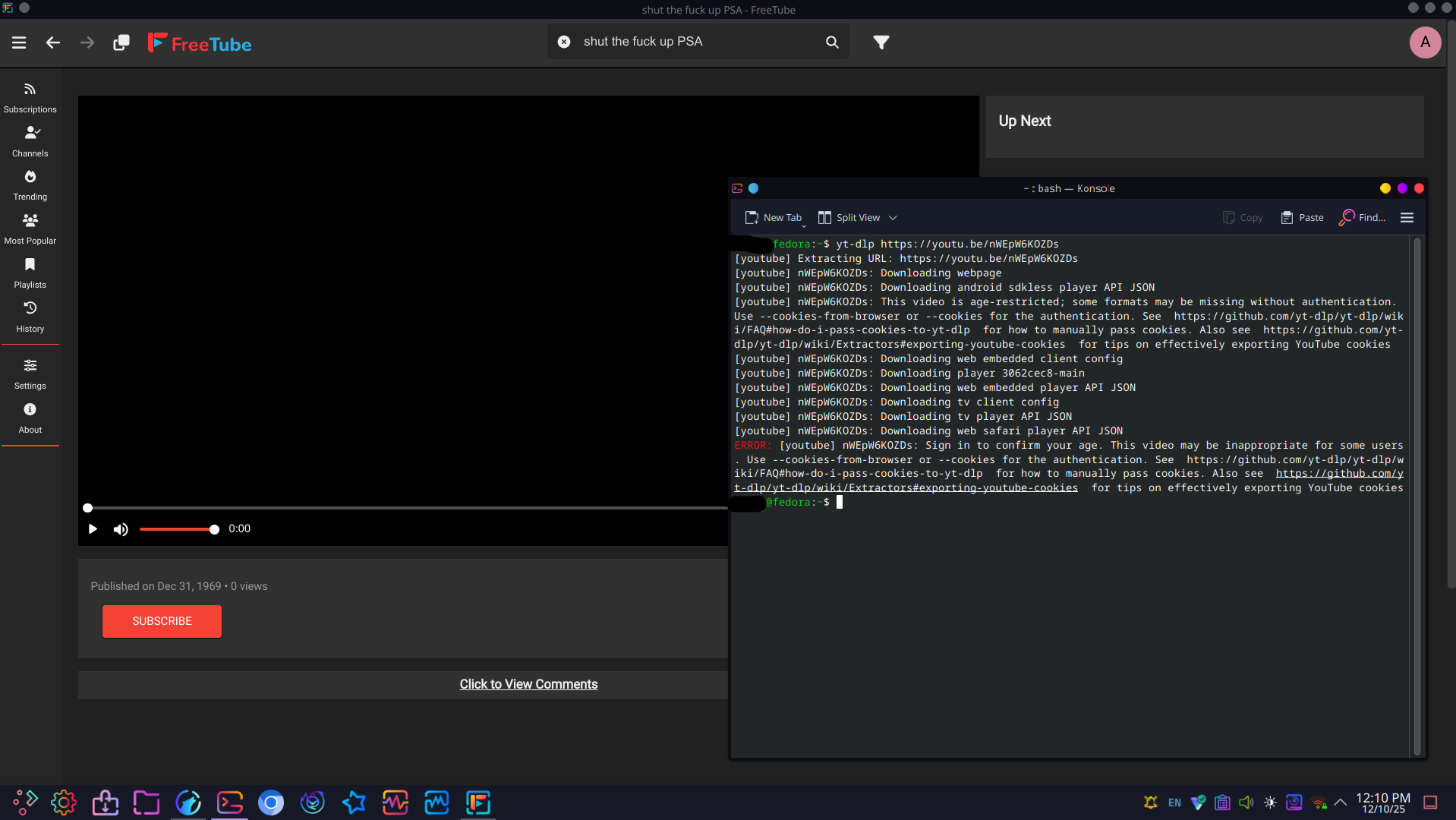The width and height of the screenshot is (1456, 820).
Task: Open Konsole hamburger menu
Action: [x=1407, y=218]
